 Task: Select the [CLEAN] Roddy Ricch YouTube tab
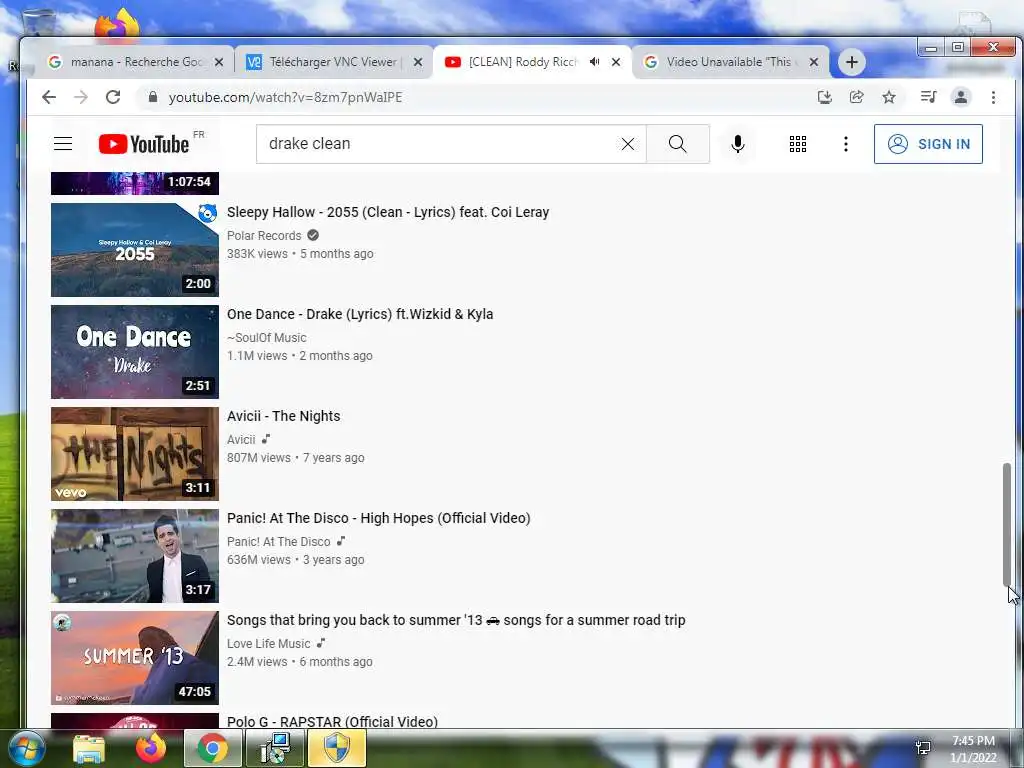522,62
